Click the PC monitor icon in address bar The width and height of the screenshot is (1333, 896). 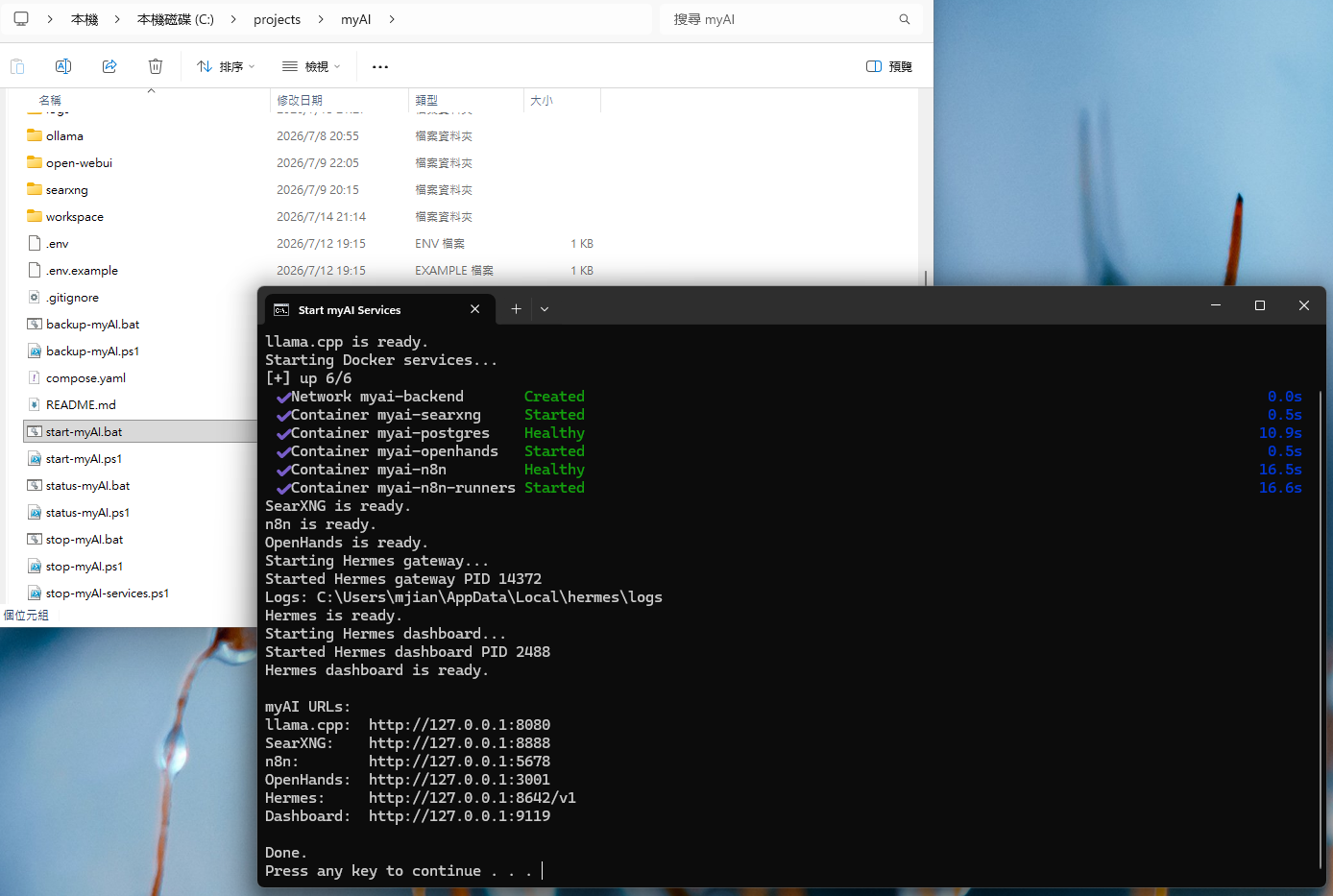click(21, 19)
